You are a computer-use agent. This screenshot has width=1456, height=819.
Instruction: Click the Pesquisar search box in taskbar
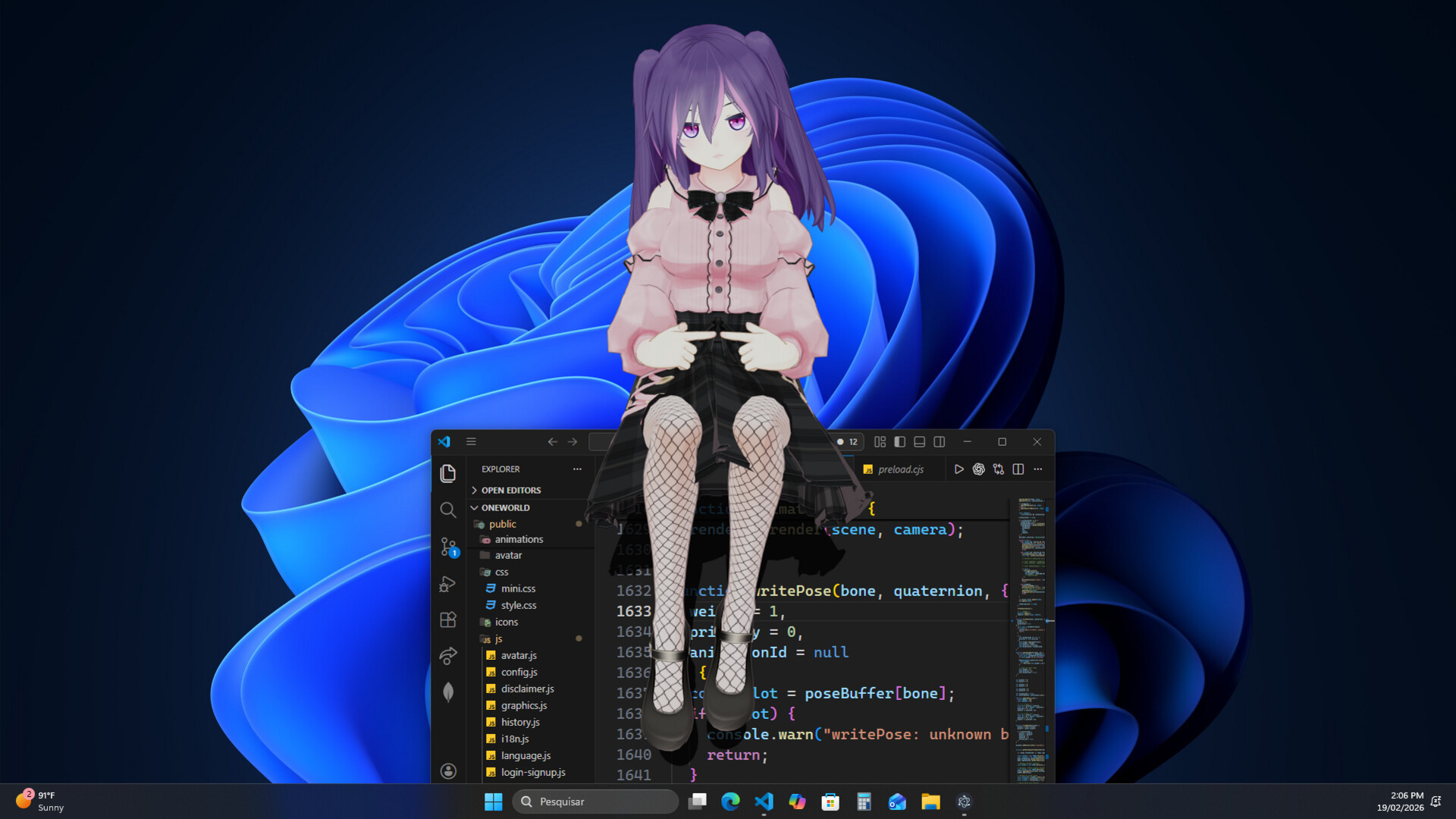[x=595, y=802]
